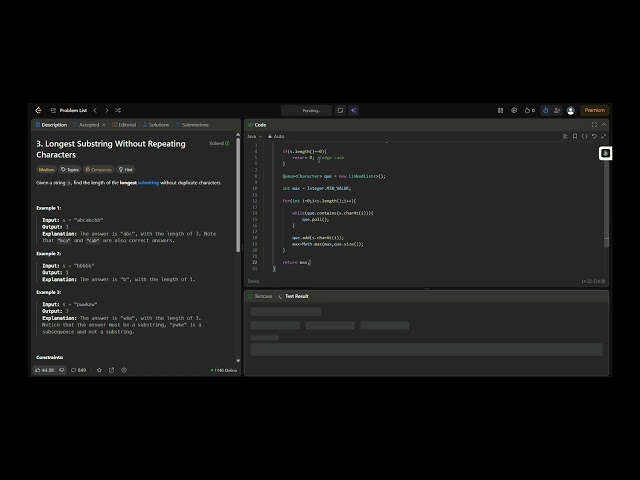Image resolution: width=640 pixels, height=480 pixels.
Task: Click the description panel scrollbar
Action: pyautogui.click(x=238, y=195)
